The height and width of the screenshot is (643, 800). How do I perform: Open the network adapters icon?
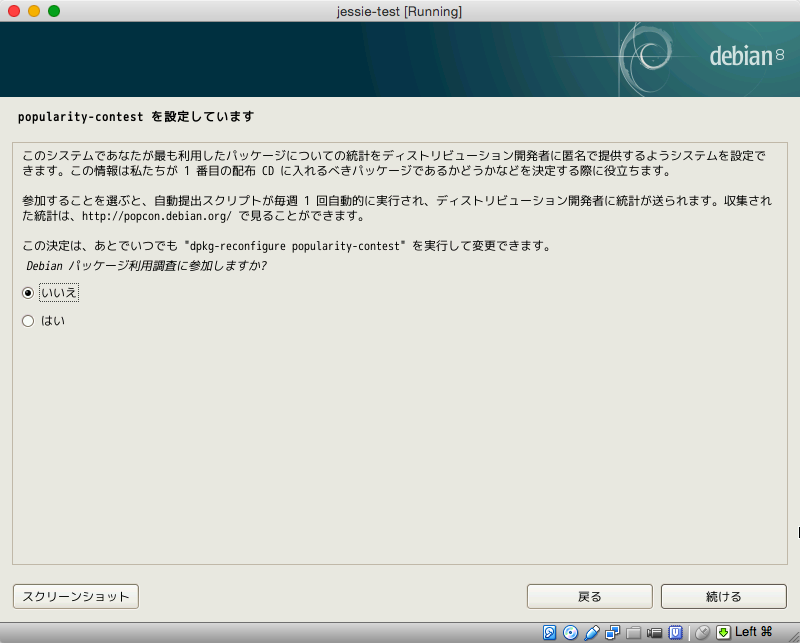[612, 632]
